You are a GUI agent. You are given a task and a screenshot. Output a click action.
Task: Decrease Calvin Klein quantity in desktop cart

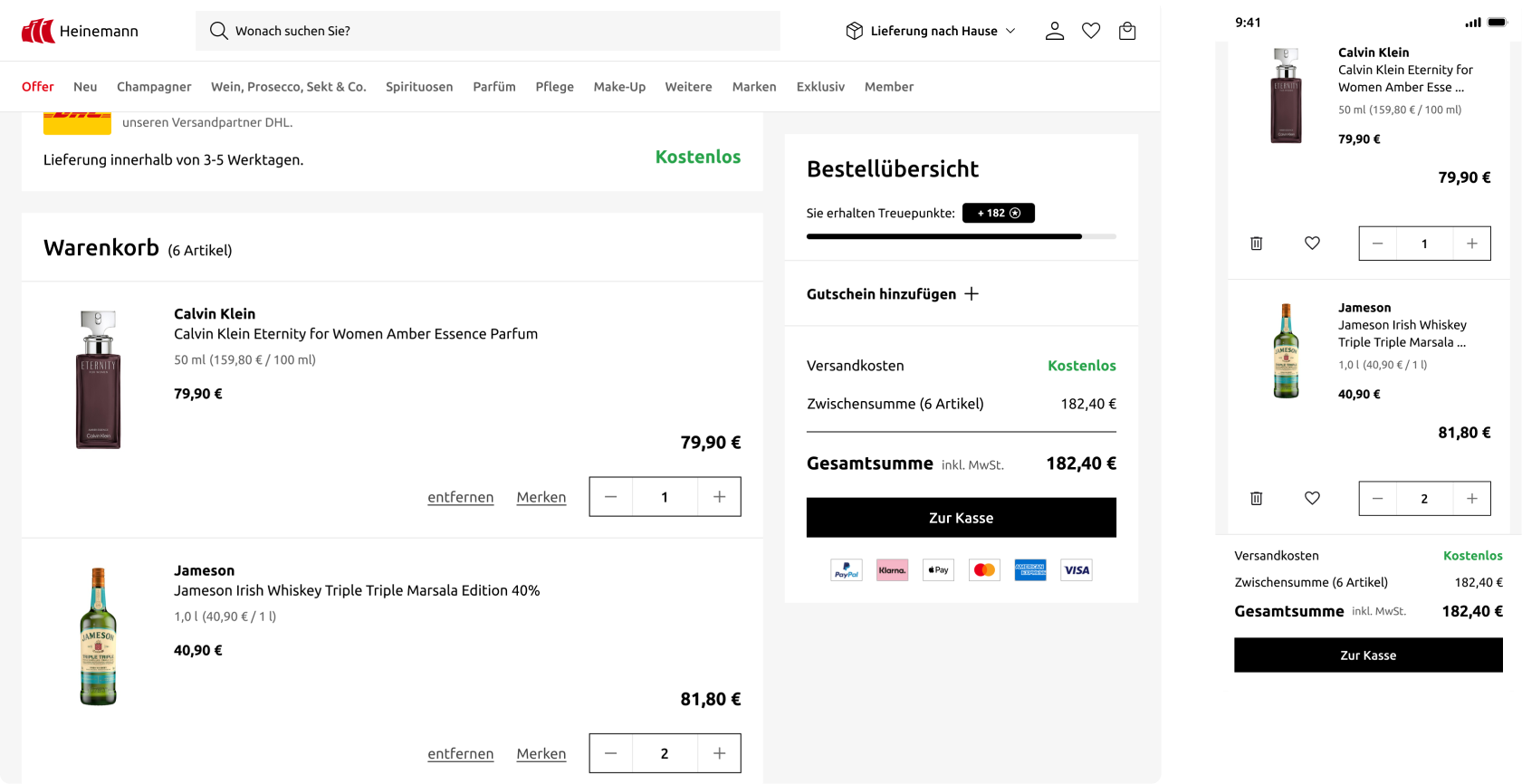(611, 497)
